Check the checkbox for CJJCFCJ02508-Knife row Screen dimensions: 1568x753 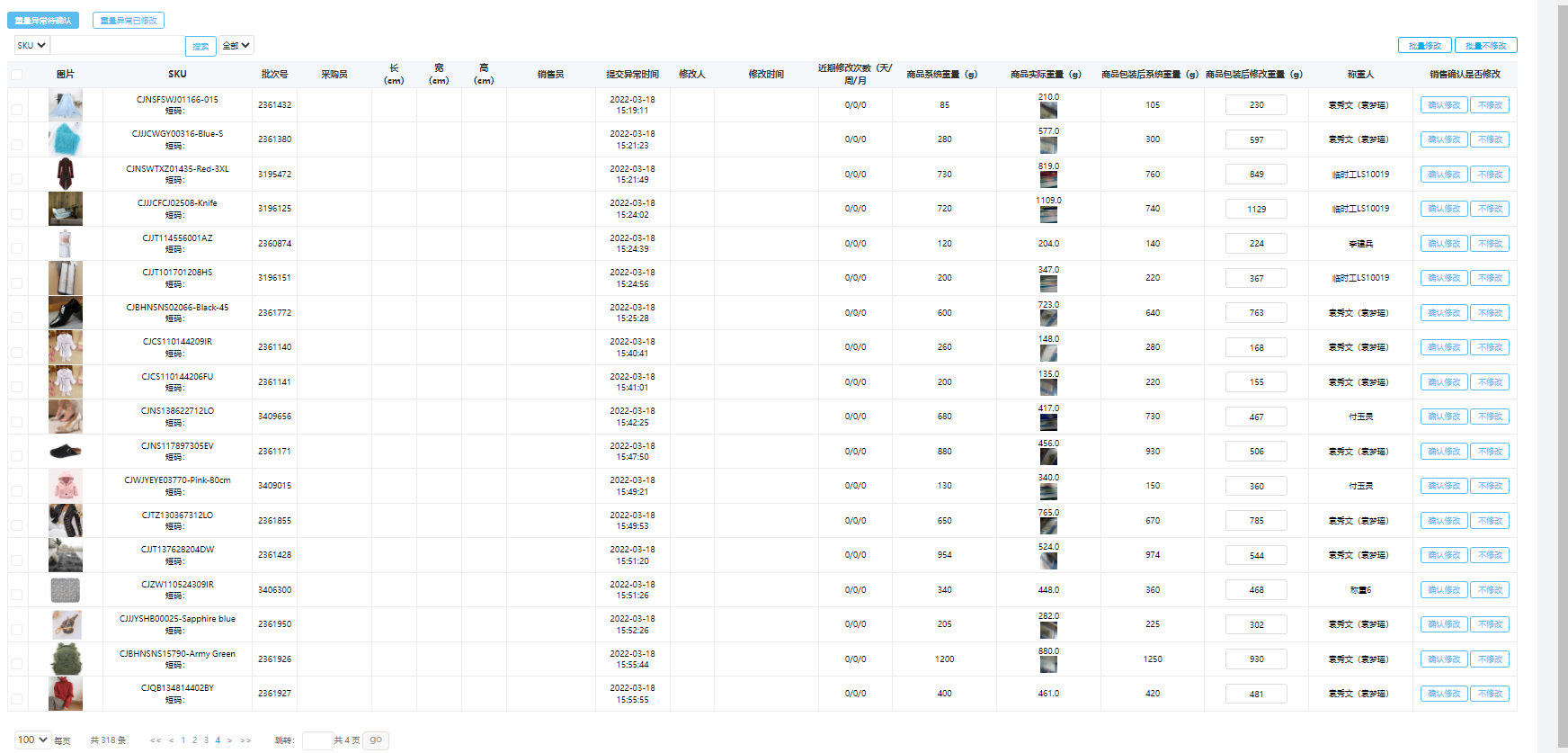click(17, 213)
